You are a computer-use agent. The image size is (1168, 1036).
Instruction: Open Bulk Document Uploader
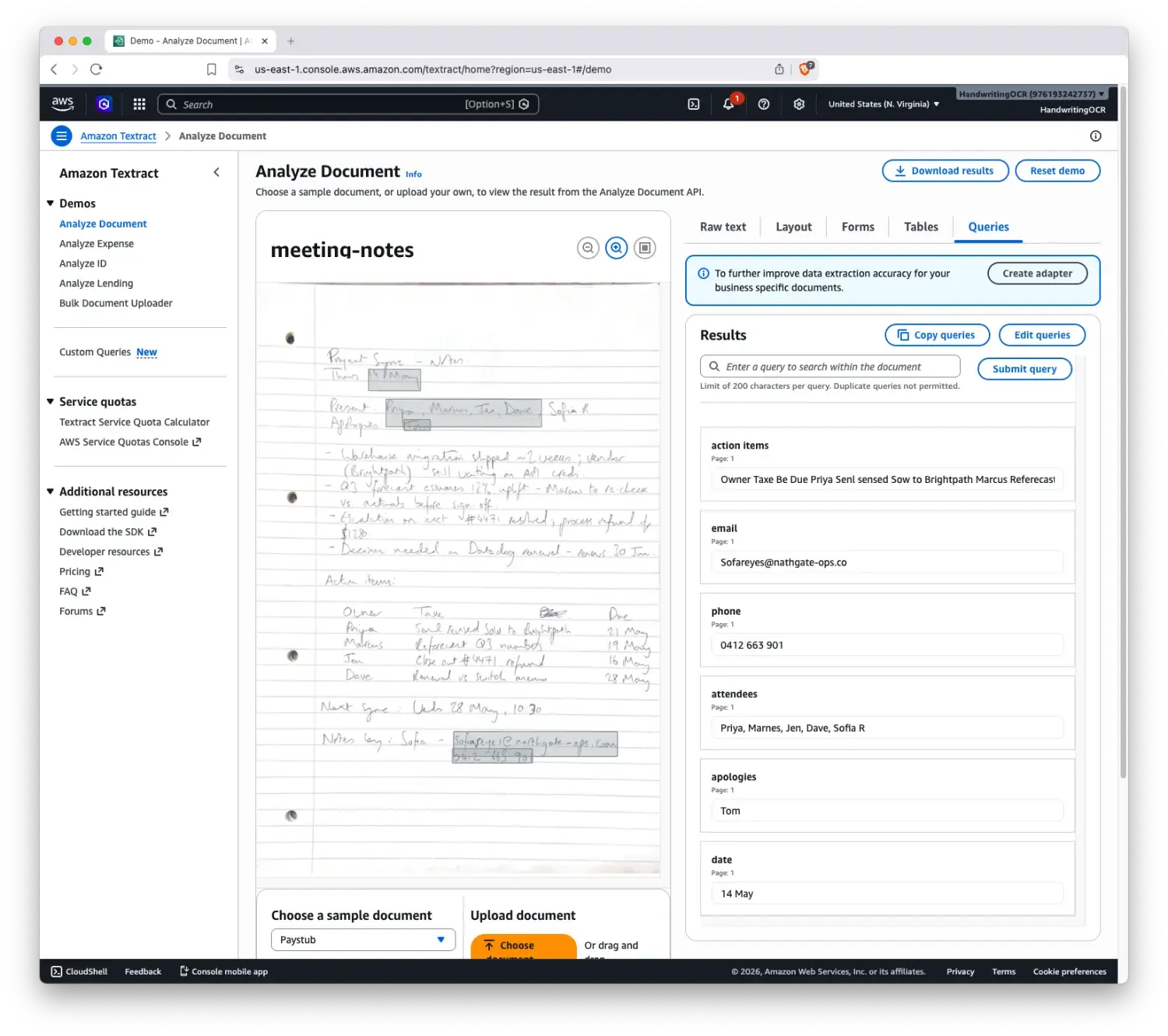pyautogui.click(x=115, y=303)
